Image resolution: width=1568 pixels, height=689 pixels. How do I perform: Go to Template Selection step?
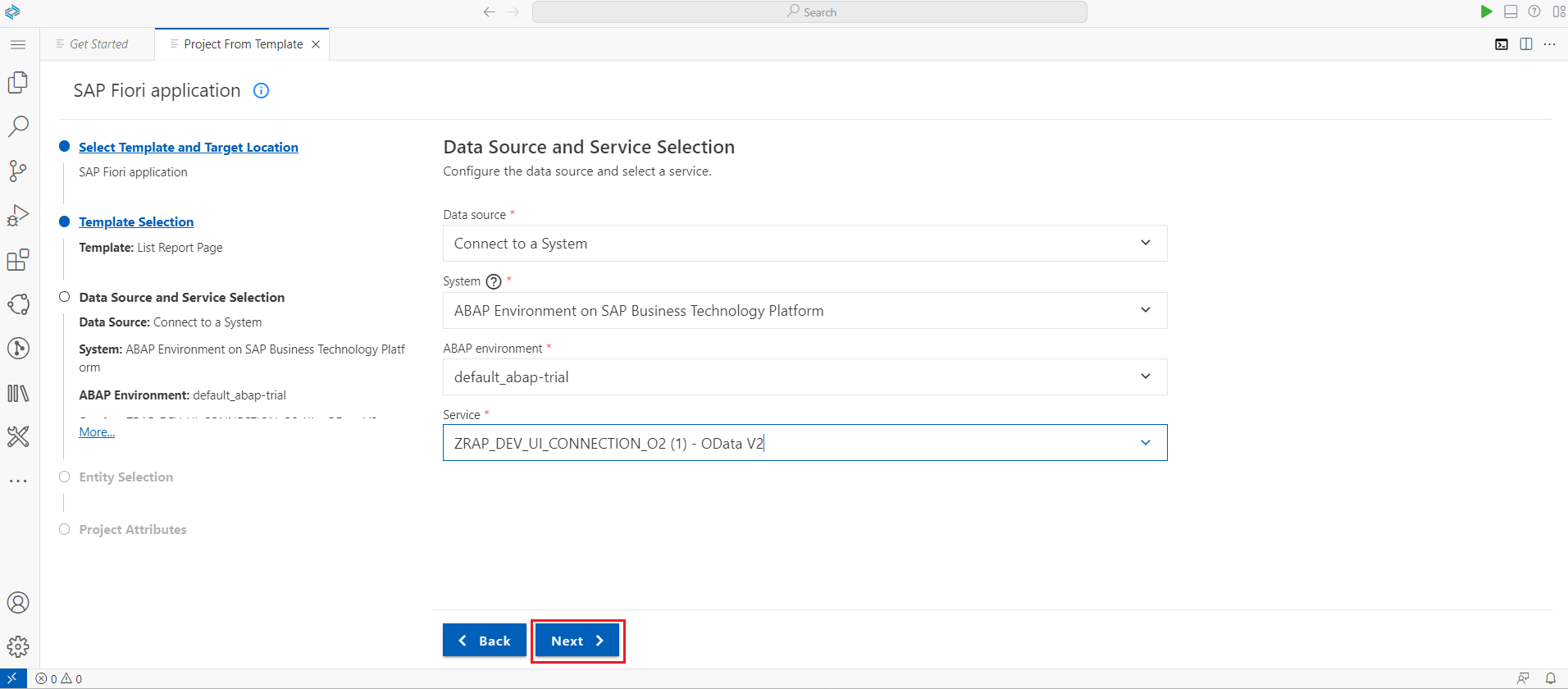(x=136, y=222)
